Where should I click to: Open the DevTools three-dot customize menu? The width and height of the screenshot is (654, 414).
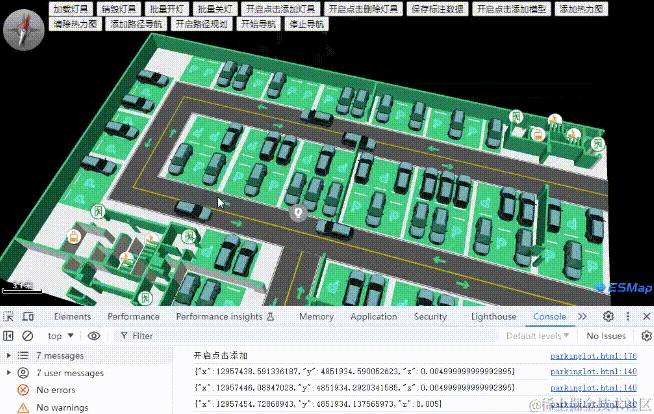pyautogui.click(x=628, y=316)
